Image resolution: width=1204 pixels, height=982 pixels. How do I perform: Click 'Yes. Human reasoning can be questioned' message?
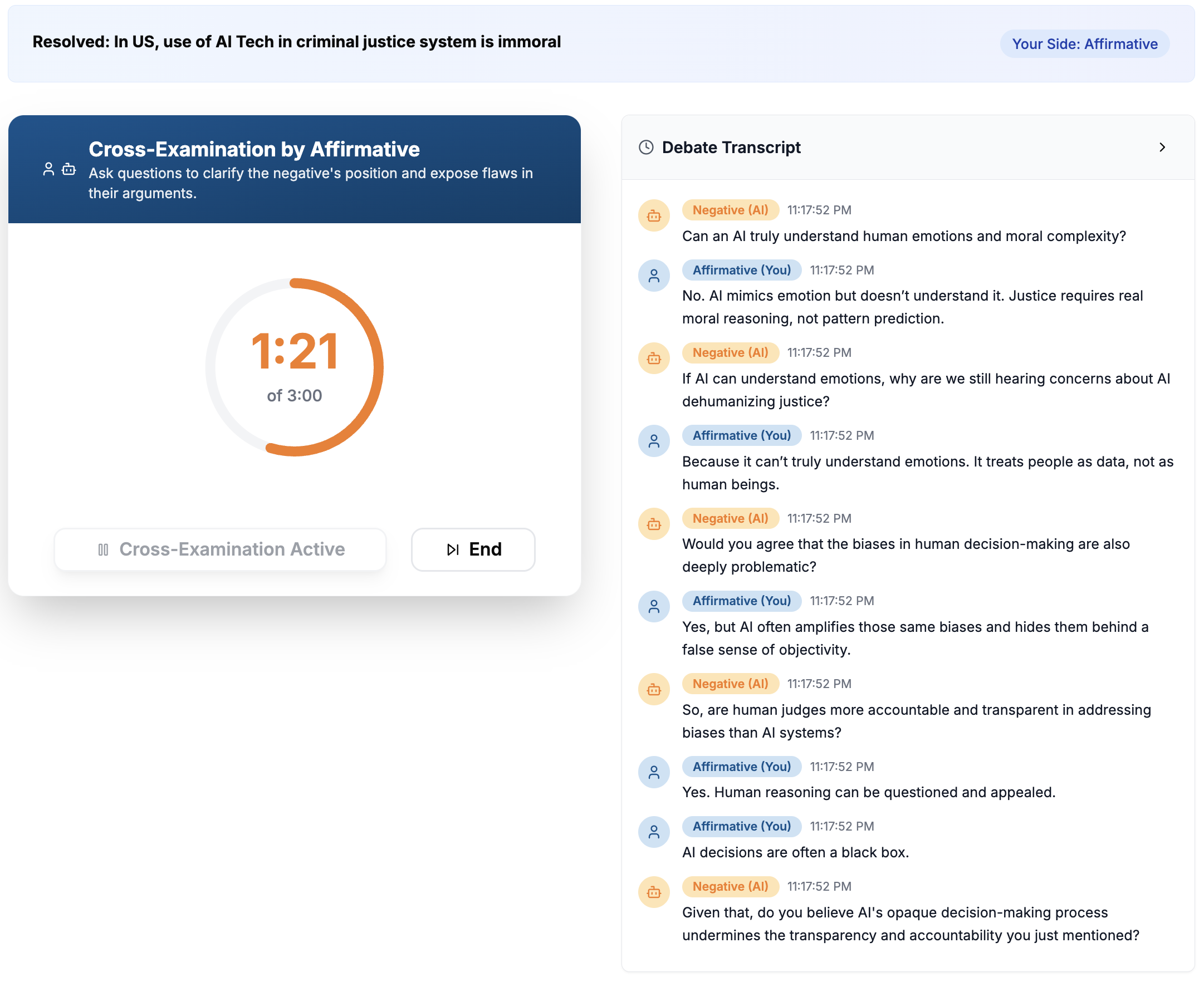coord(869,793)
